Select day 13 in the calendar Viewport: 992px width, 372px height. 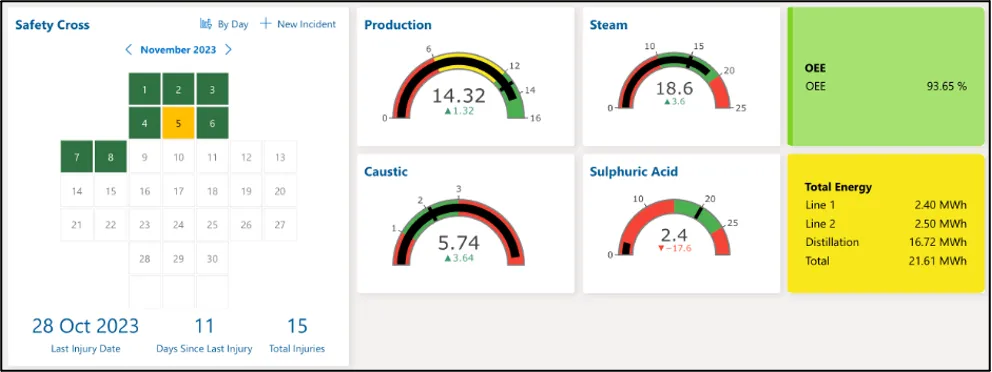click(x=280, y=157)
